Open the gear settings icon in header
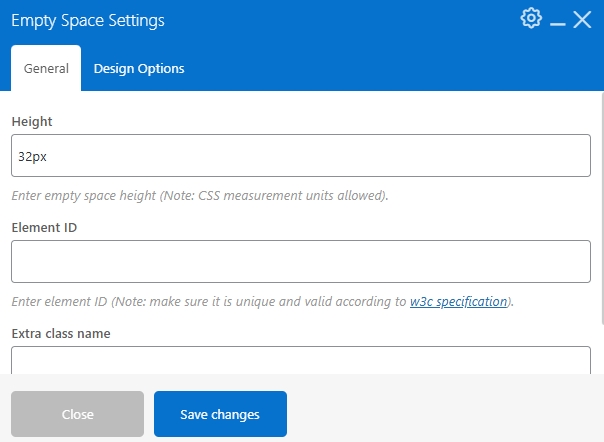 pos(531,18)
